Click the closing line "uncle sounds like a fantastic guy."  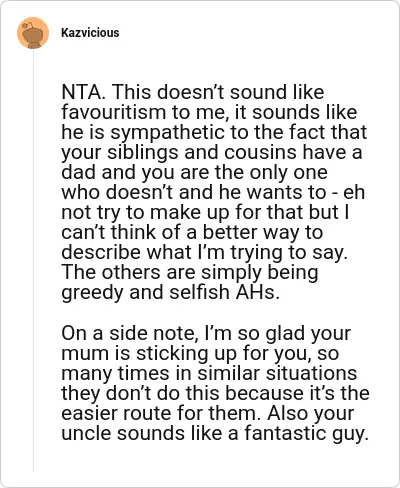coord(215,433)
